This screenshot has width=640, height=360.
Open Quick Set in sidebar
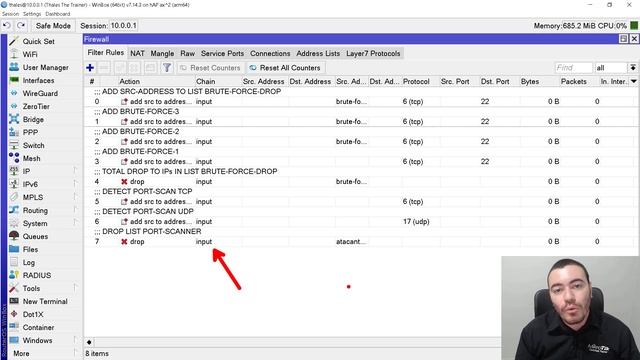pos(38,41)
